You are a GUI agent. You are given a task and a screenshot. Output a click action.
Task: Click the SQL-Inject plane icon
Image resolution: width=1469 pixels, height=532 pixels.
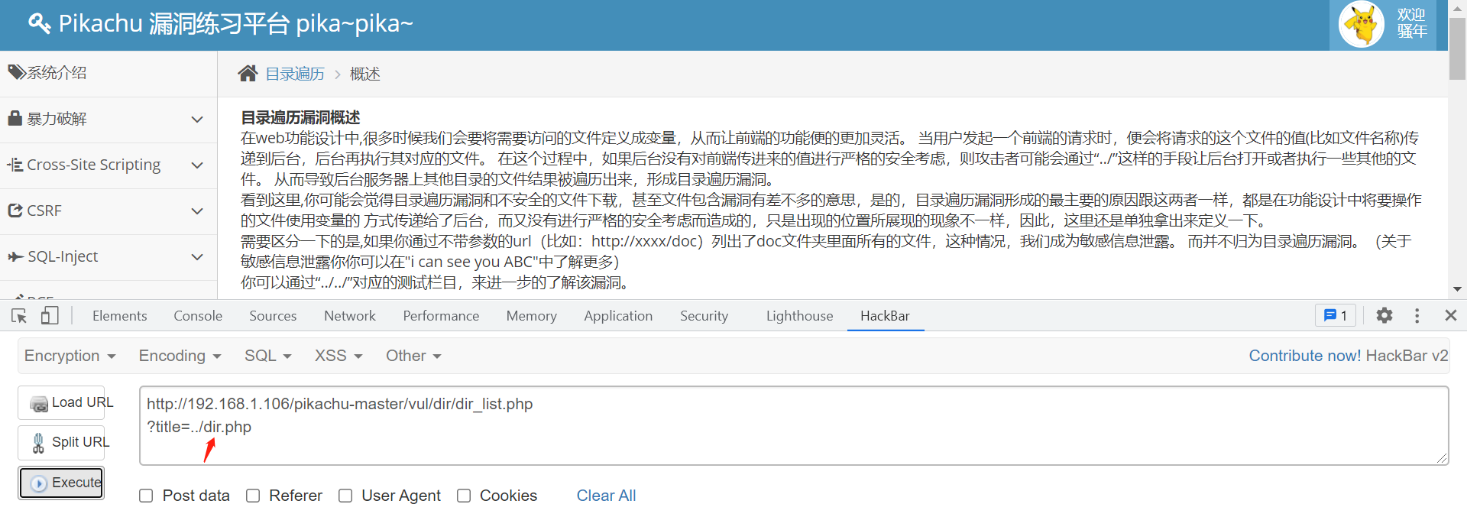tap(15, 256)
